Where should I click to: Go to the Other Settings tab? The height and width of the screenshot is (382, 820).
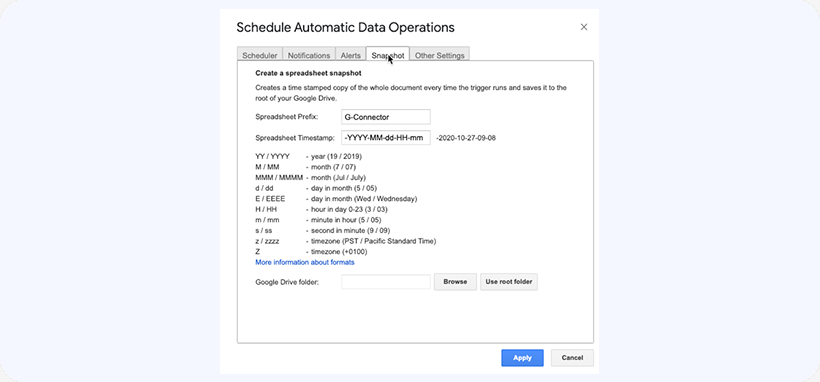click(439, 55)
